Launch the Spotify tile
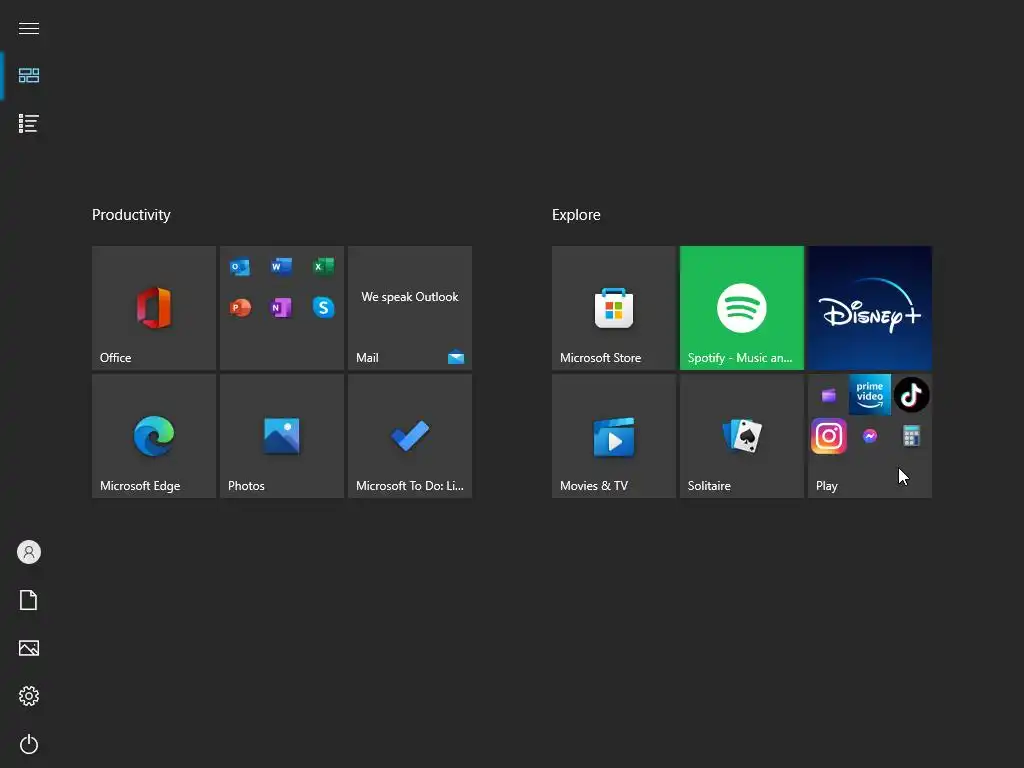Screen dimensions: 1024x768 click(742, 308)
